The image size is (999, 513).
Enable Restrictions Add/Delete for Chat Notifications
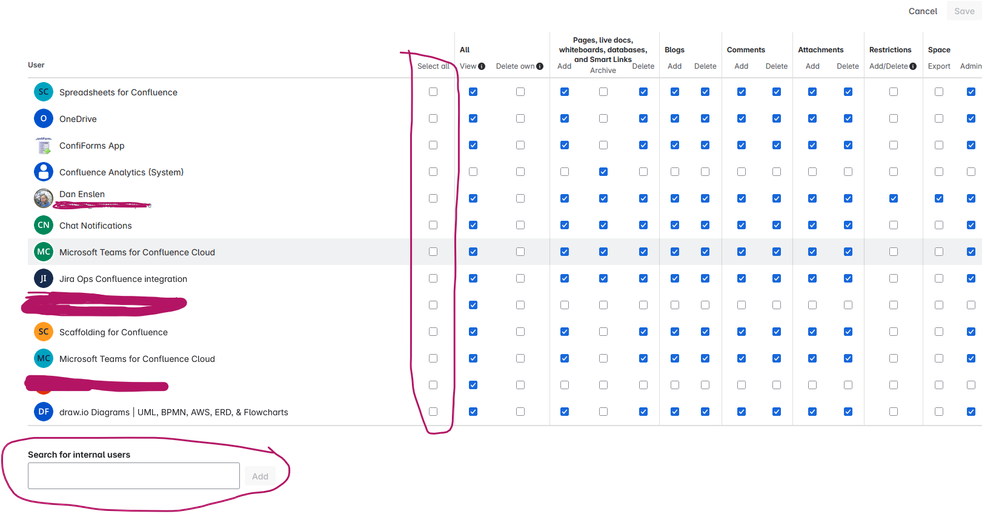pos(893,225)
